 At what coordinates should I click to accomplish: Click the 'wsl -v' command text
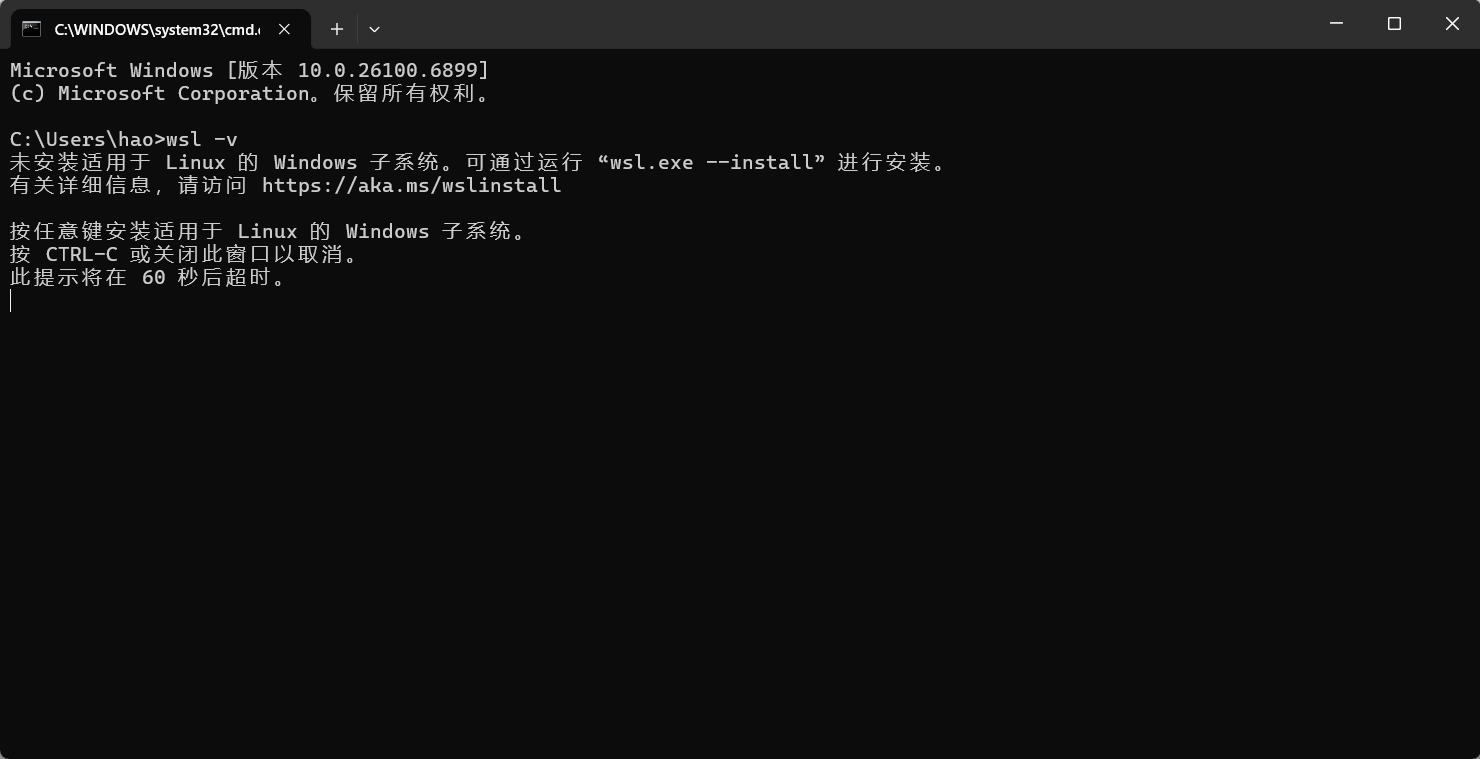tap(202, 139)
